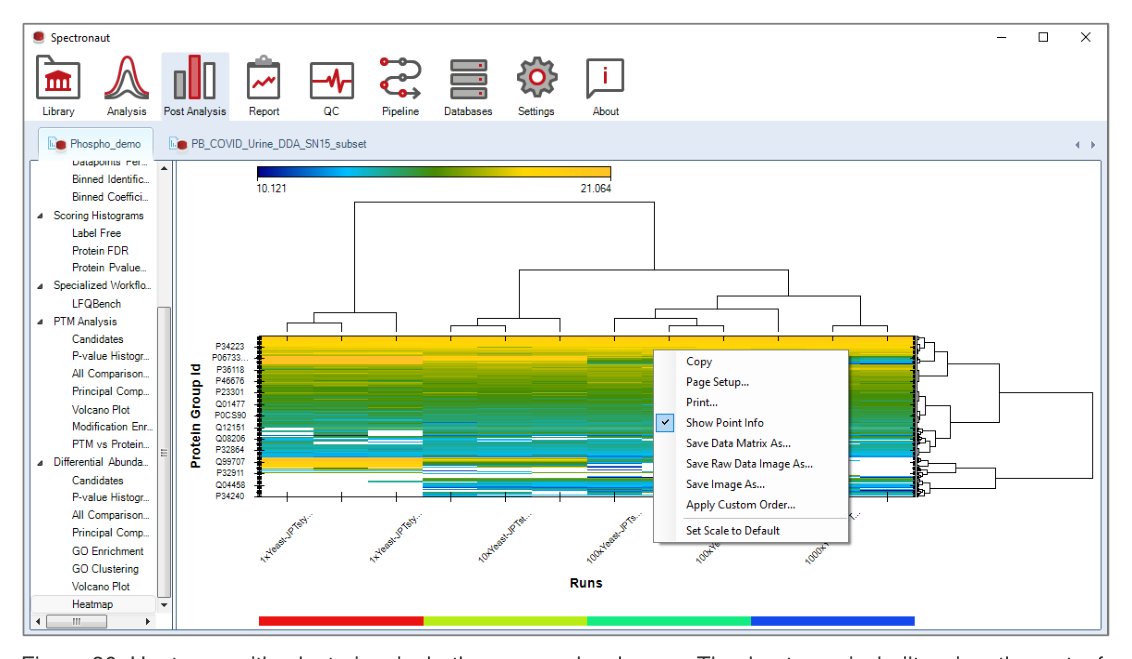Click the Spectronaut title bar logo

(39, 37)
